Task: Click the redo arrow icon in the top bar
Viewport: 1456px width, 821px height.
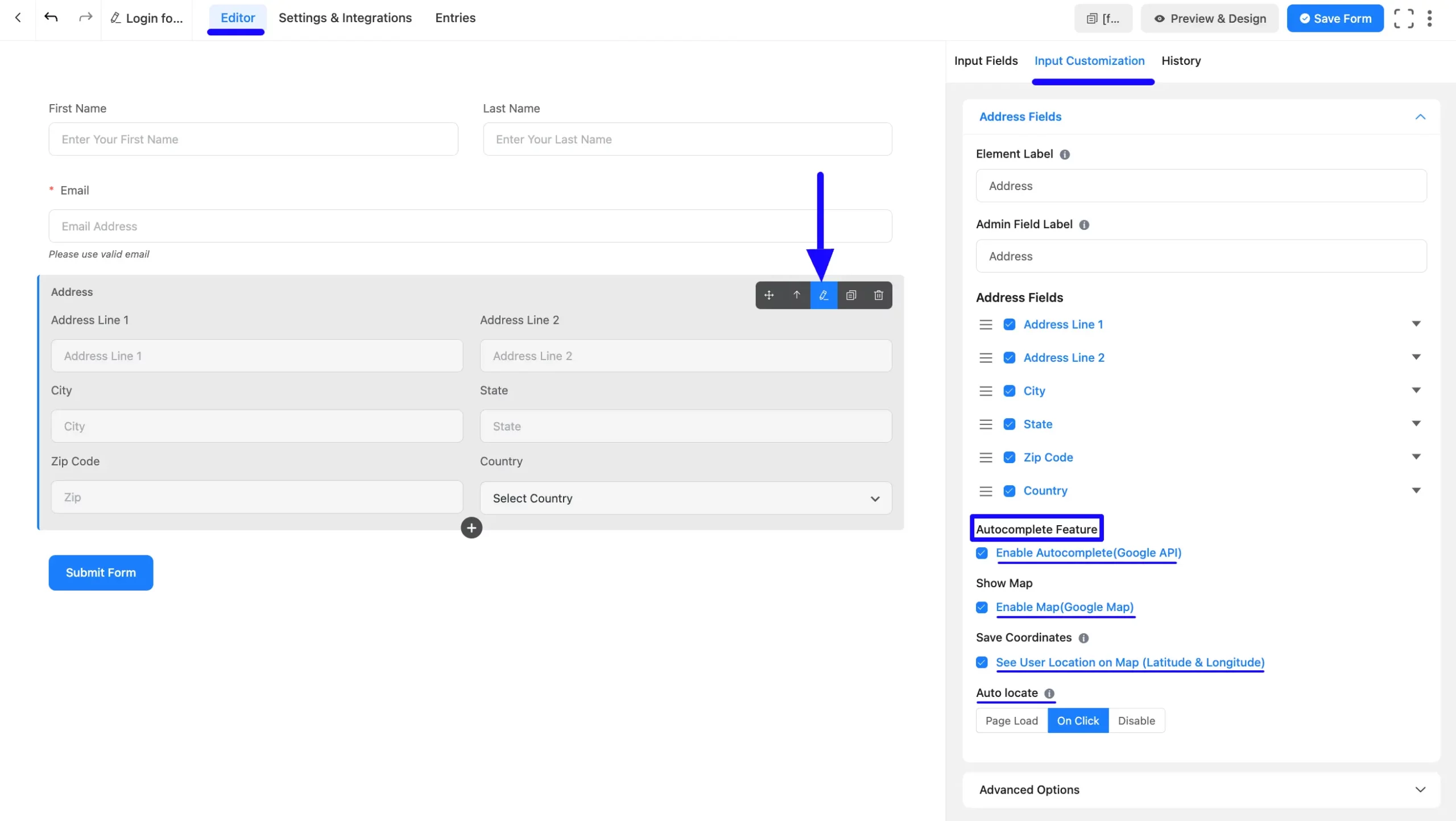Action: tap(84, 18)
